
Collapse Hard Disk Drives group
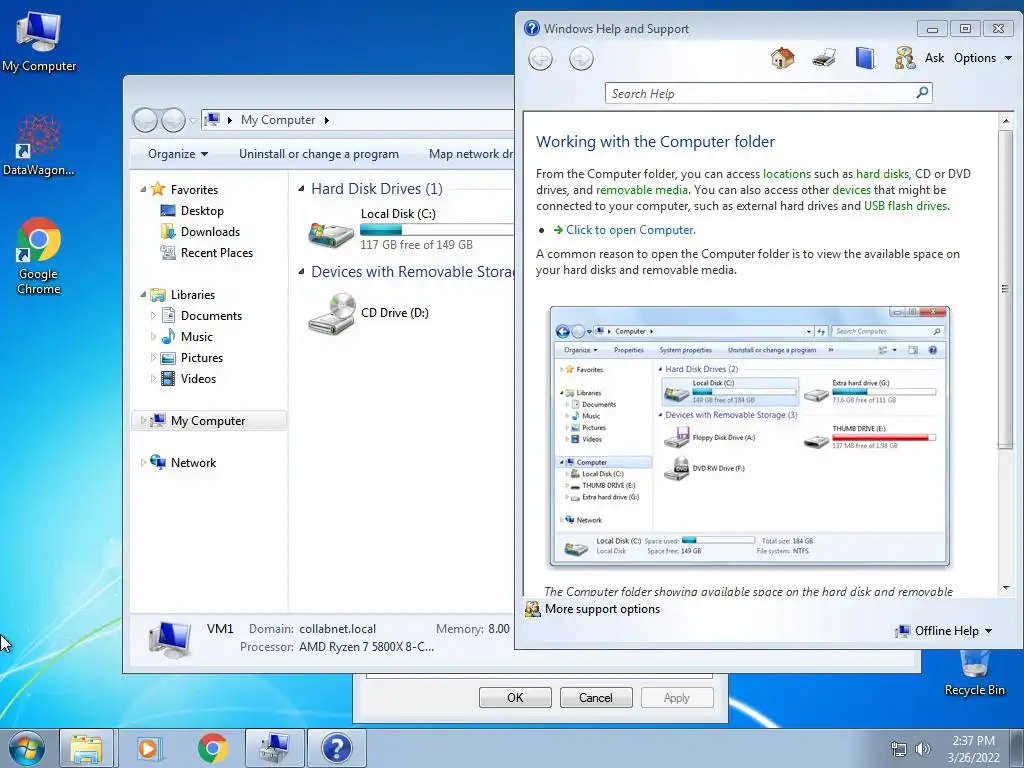click(301, 189)
